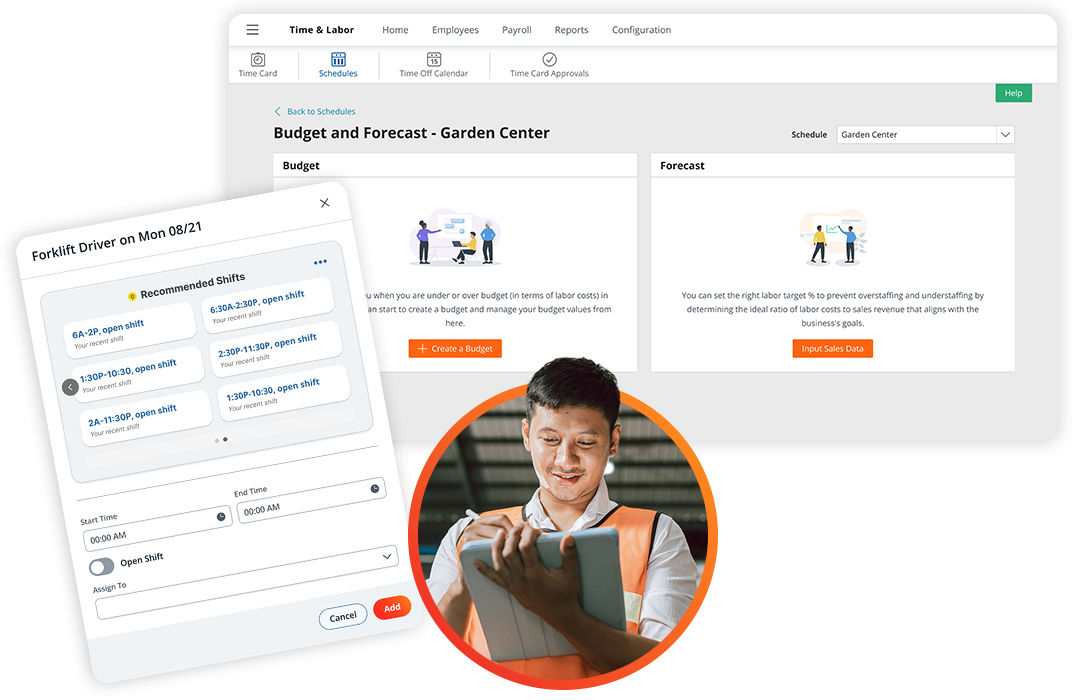This screenshot has height=700, width=1080.
Task: Close the Forklift Driver shift dialog
Action: coord(324,203)
